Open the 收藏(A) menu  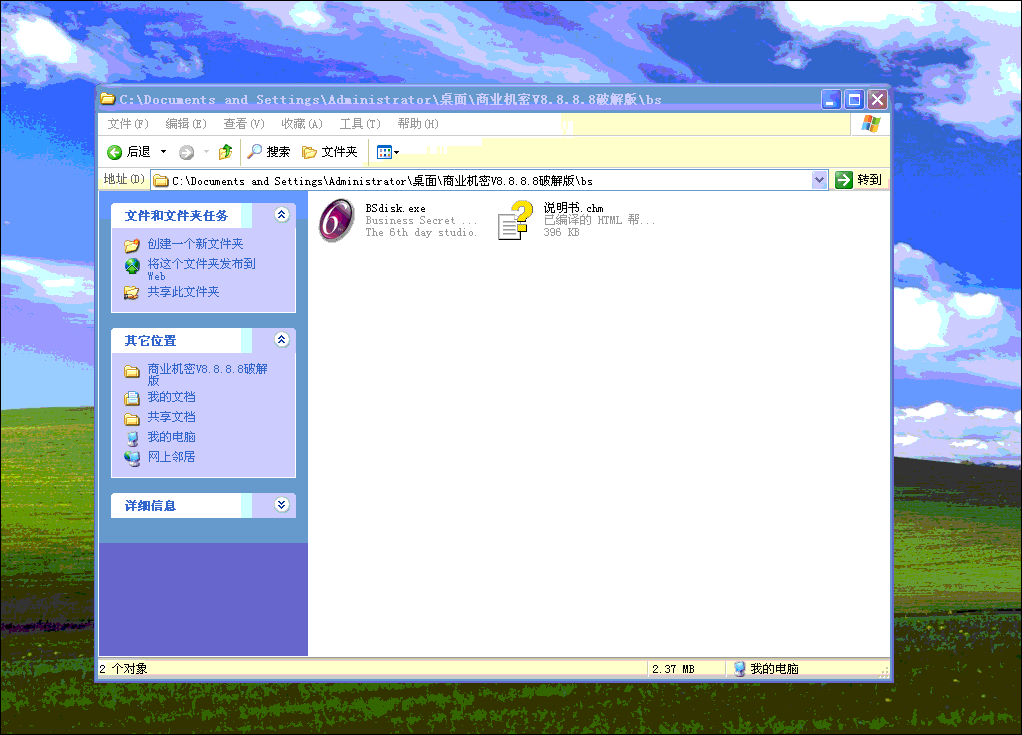click(302, 124)
